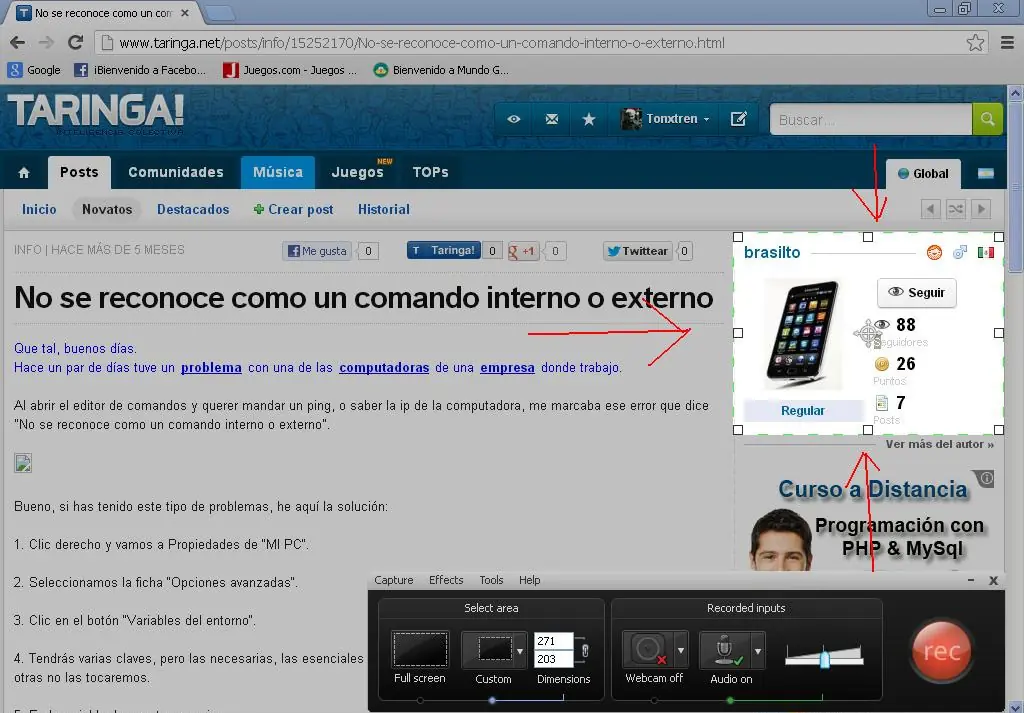1024x713 pixels.
Task: Open favorites star icon in header
Action: pyautogui.click(x=589, y=119)
